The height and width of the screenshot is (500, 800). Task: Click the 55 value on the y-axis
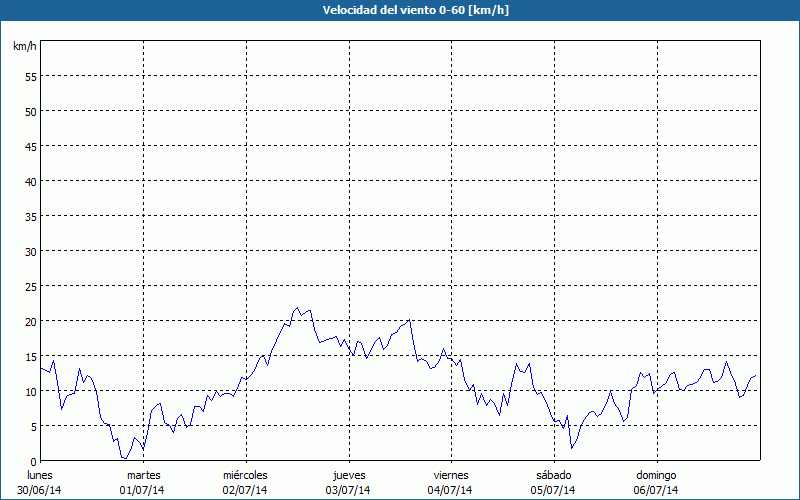pos(31,76)
